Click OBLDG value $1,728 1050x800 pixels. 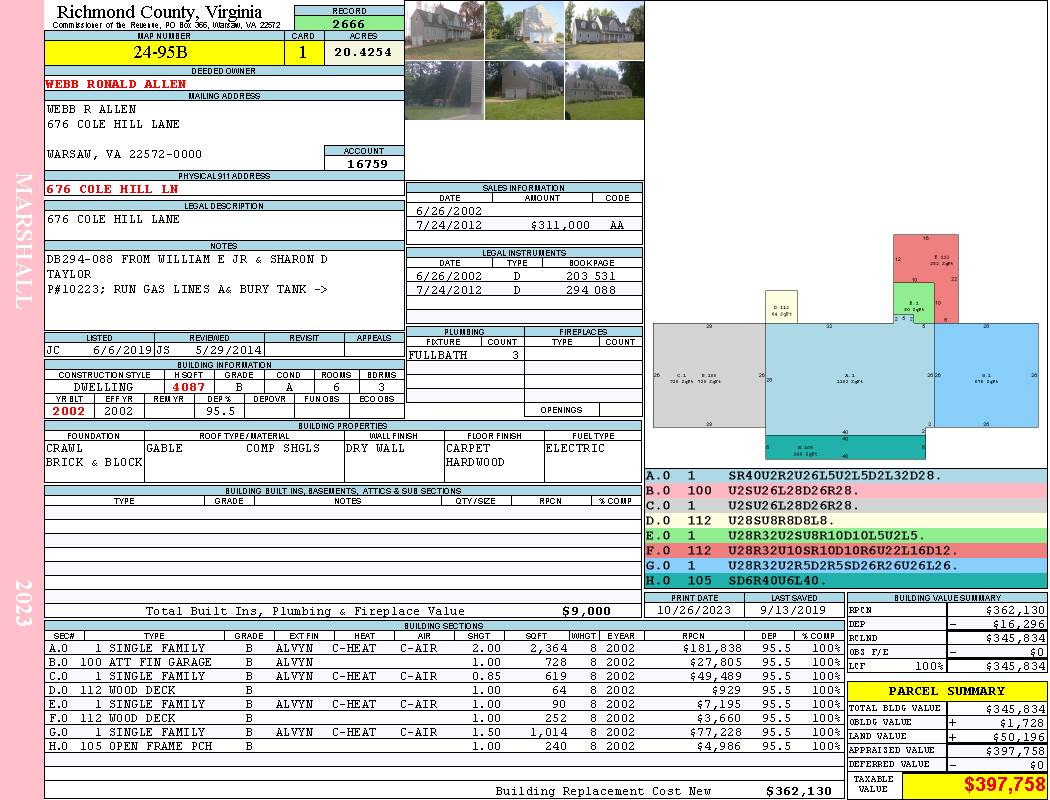coord(1022,723)
